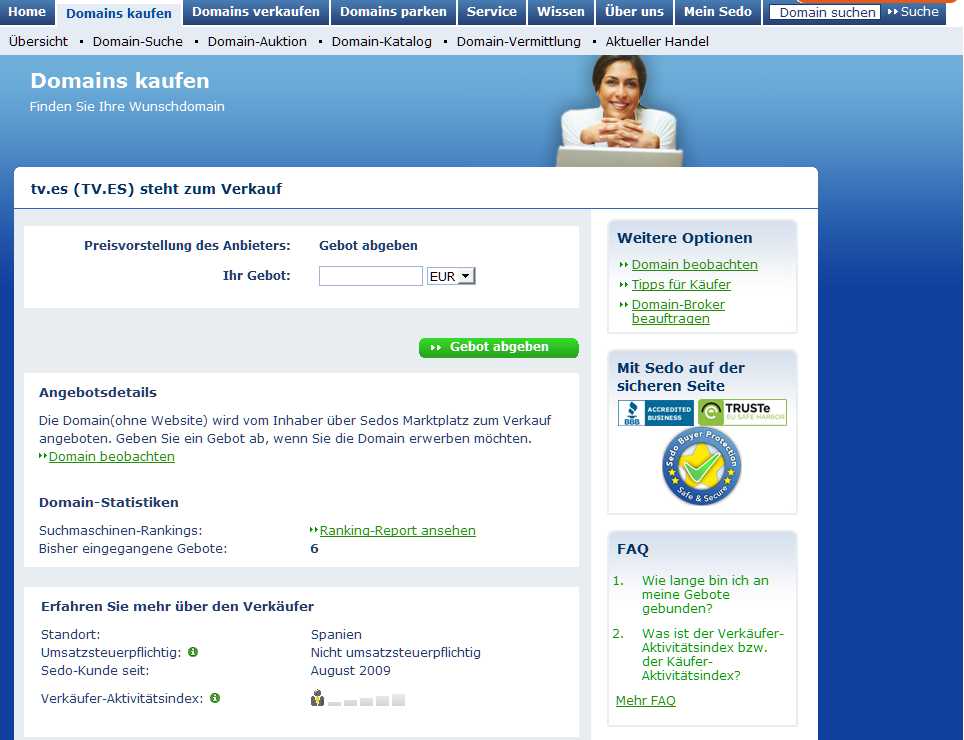This screenshot has height=740, width=964.
Task: Open Domain-Auktion in the submenu
Action: [257, 42]
